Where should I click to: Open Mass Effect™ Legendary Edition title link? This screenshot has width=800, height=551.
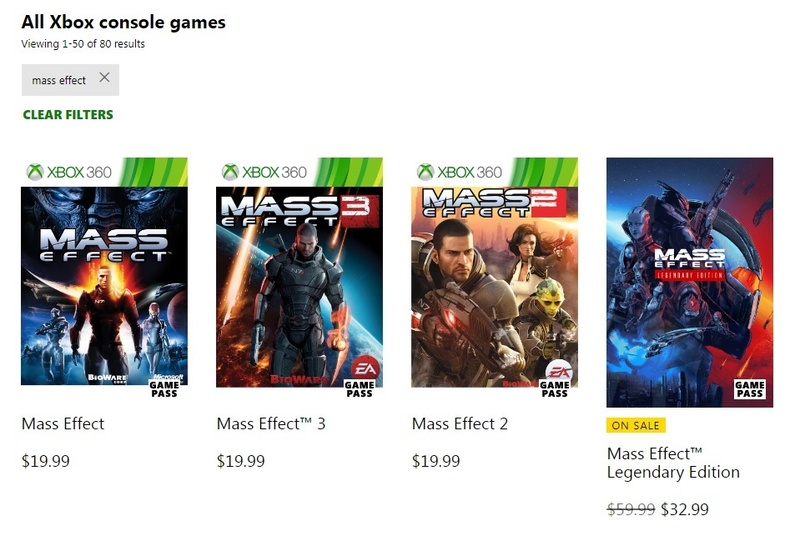point(673,463)
